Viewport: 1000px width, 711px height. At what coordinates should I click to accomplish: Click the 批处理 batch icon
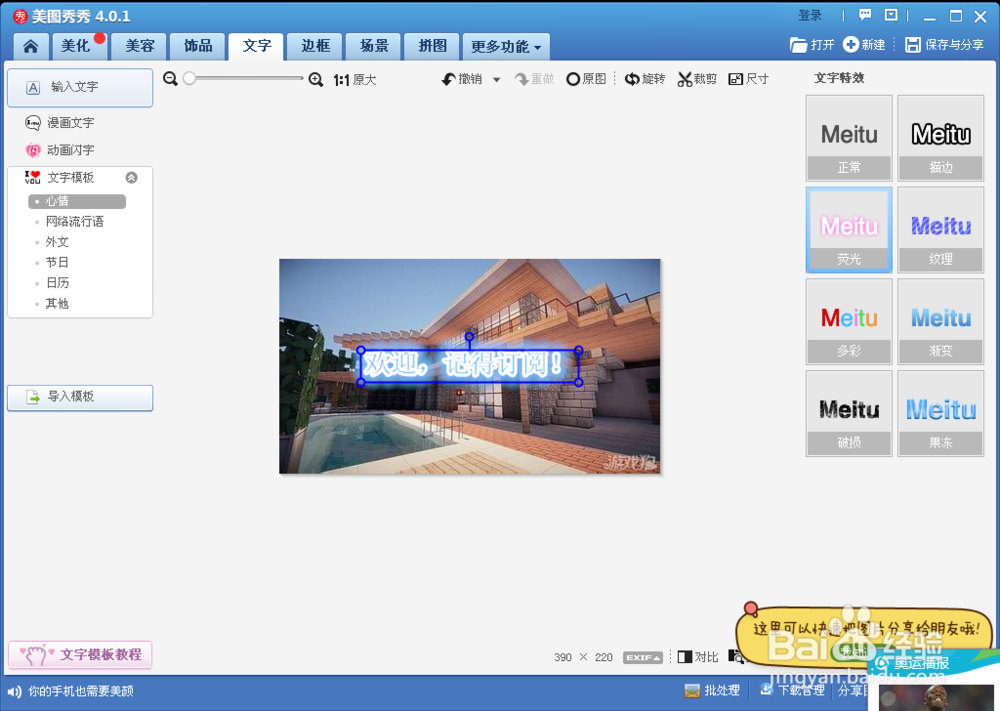(x=692, y=691)
